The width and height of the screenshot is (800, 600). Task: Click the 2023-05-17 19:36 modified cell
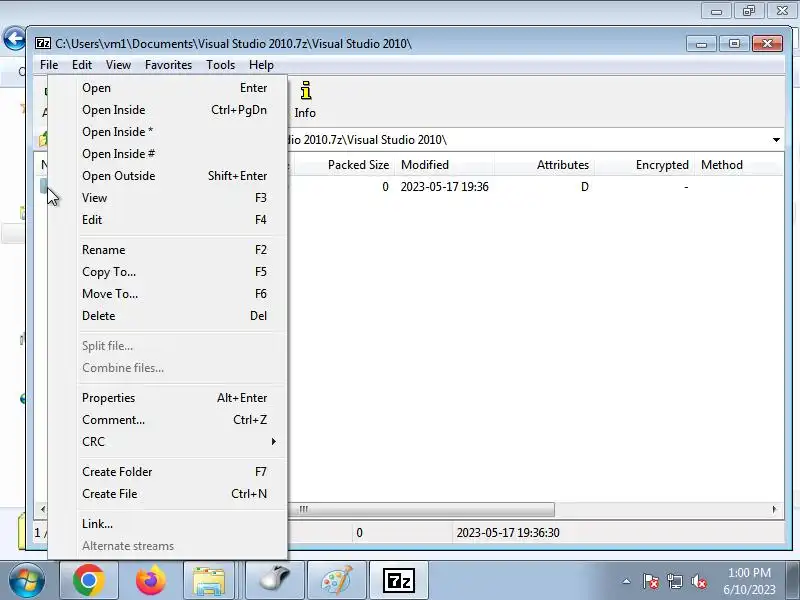[x=444, y=187]
